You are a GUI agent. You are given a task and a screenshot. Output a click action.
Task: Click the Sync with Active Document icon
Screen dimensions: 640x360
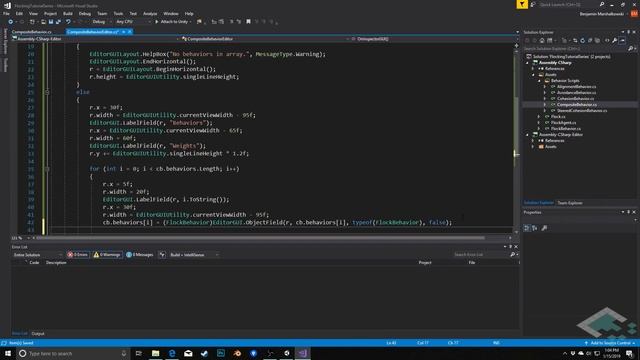(x=575, y=40)
